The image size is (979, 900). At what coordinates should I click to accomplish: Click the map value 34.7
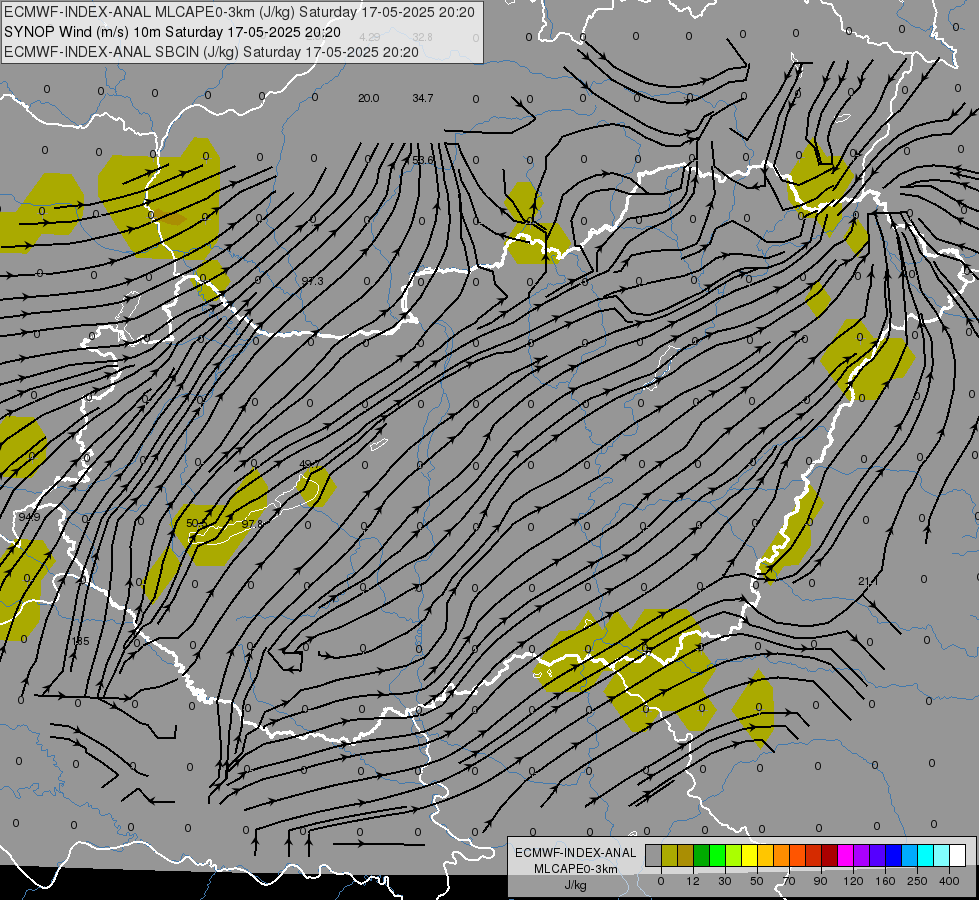coord(423,98)
